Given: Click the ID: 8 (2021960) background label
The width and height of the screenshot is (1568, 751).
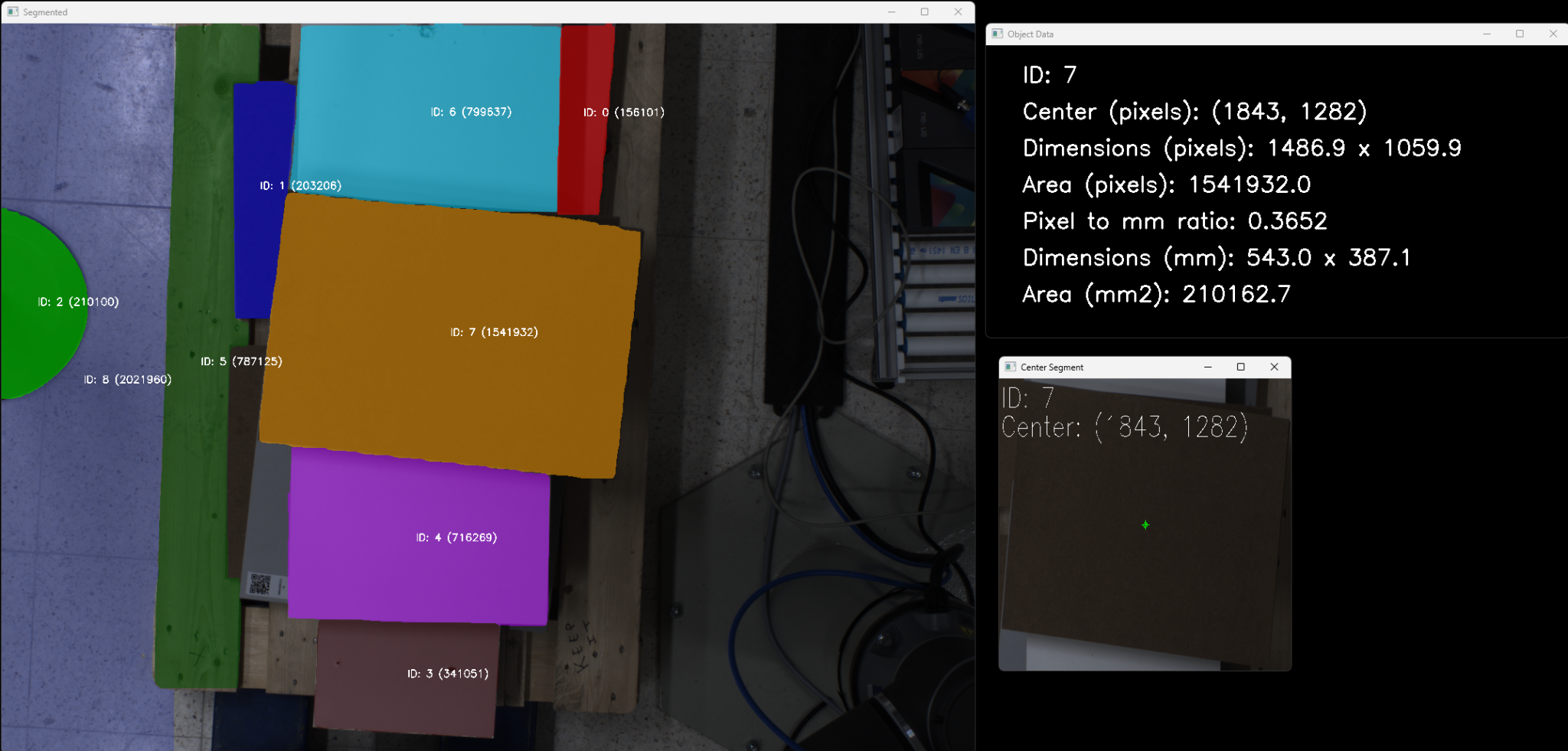Looking at the screenshot, I should pos(127,380).
